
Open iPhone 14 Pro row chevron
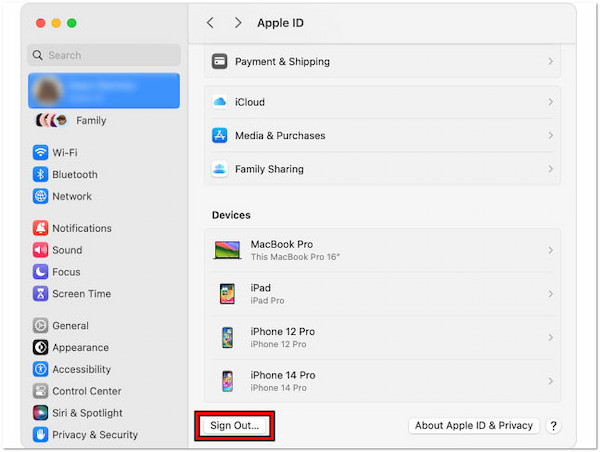click(x=551, y=381)
